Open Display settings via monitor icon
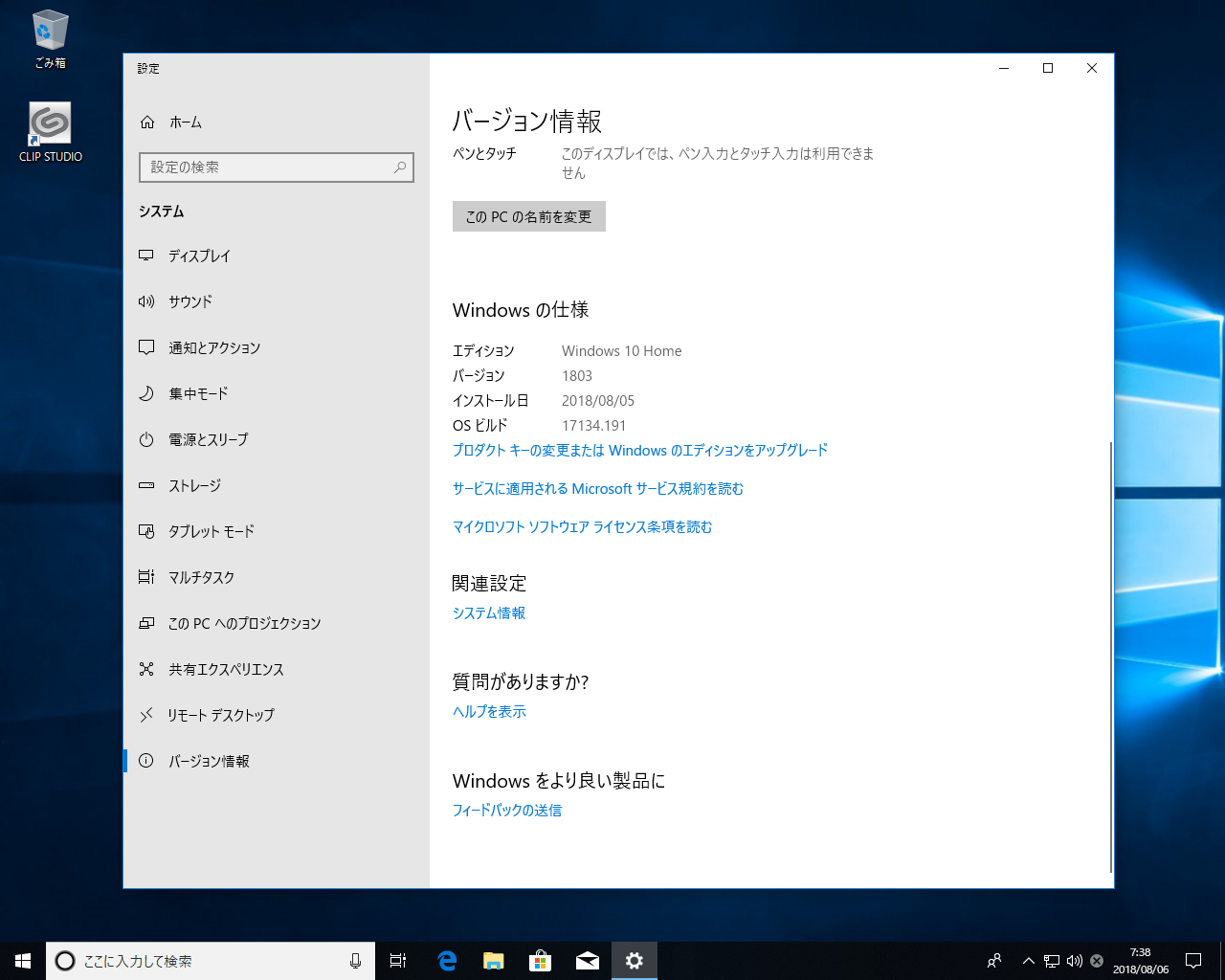Screen dimensions: 1225x980 pyautogui.click(x=146, y=256)
